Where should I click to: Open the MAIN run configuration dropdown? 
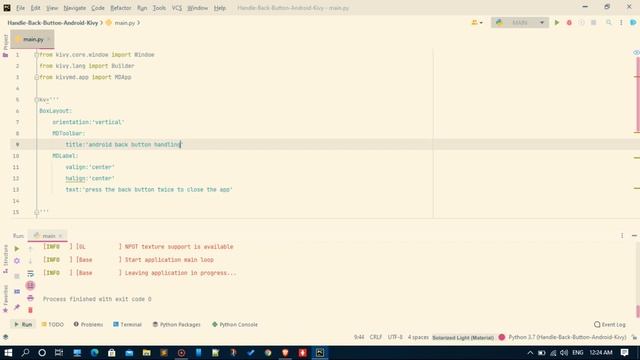[x=520, y=23]
